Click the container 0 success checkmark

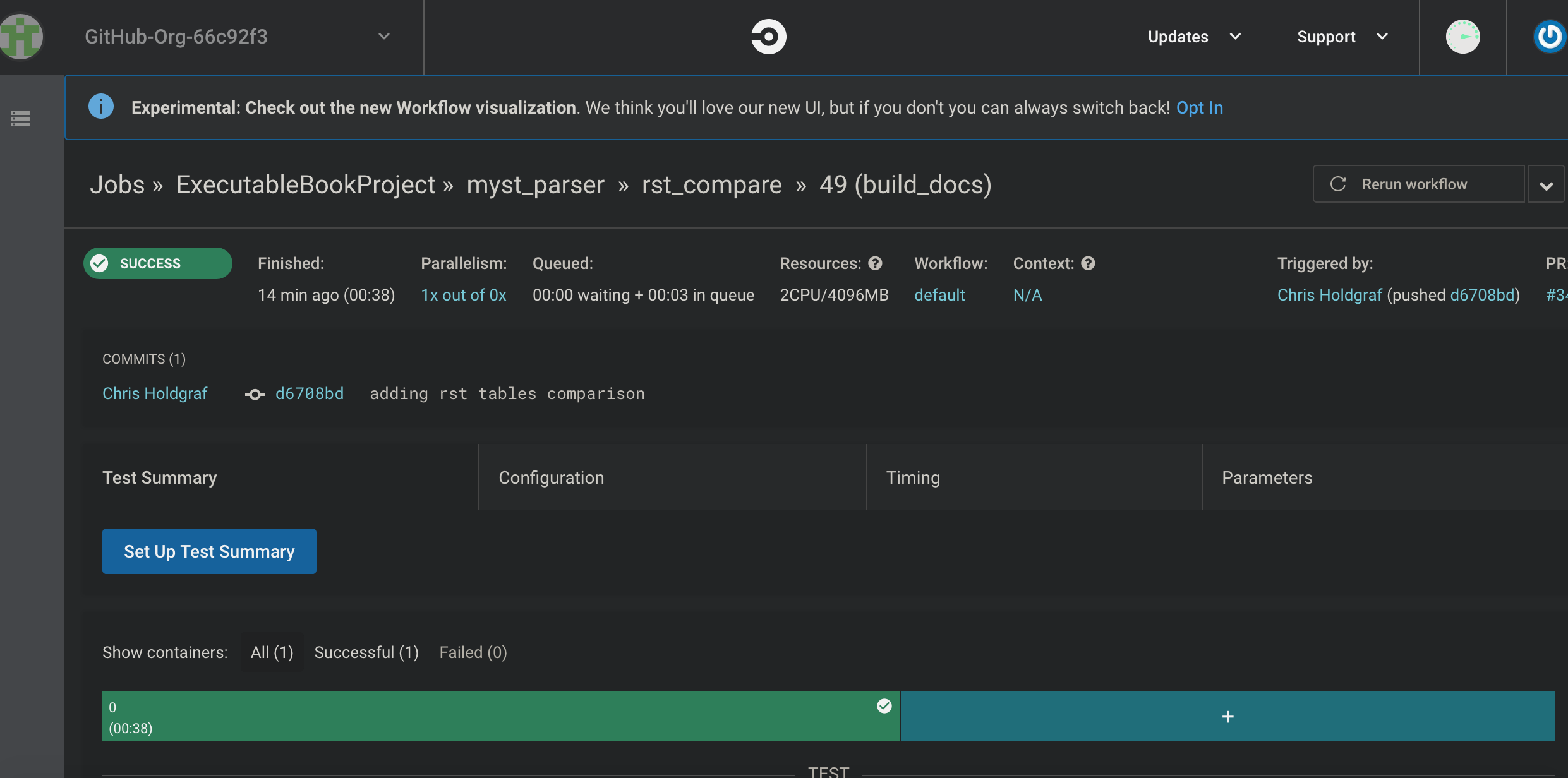[x=884, y=706]
